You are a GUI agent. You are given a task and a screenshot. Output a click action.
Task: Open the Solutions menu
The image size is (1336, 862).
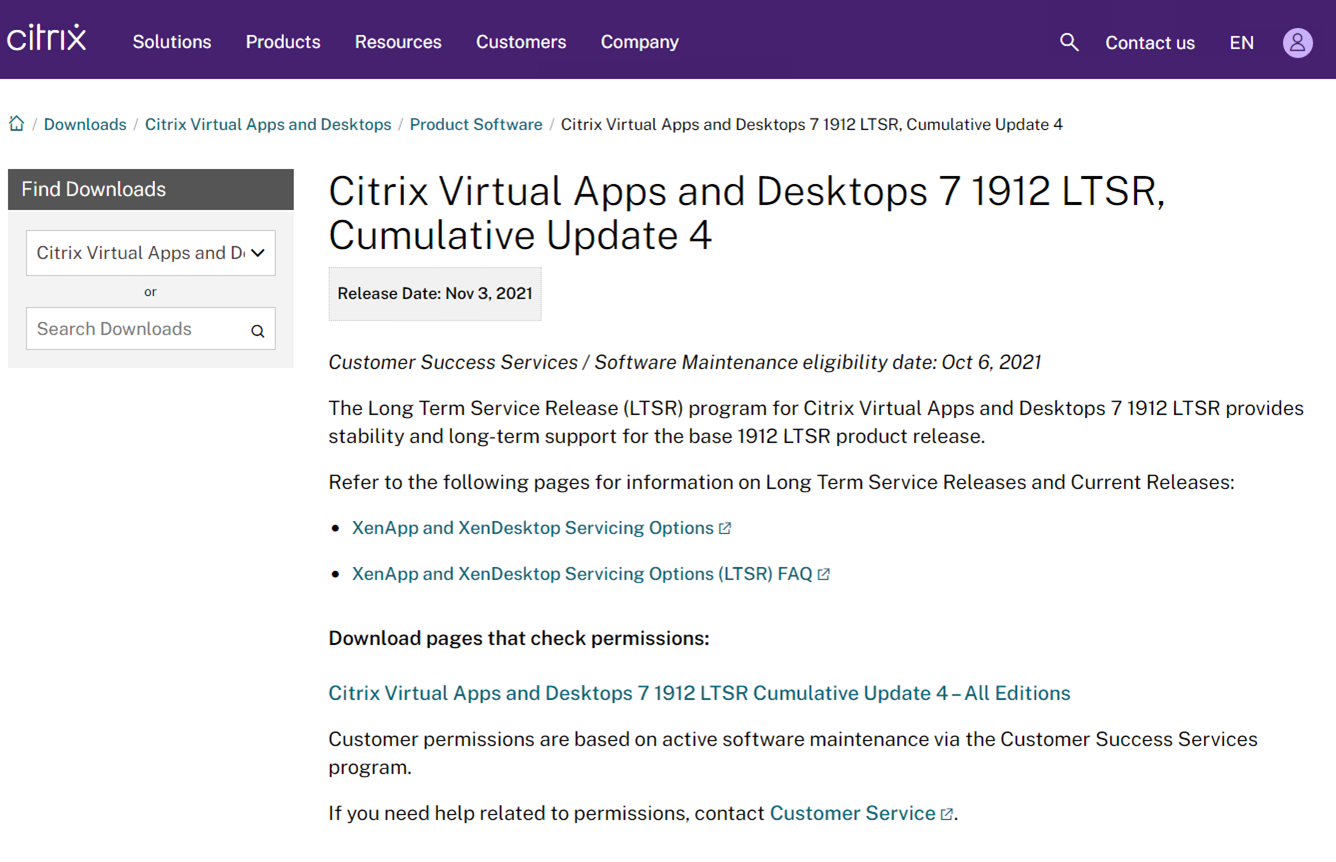coord(172,42)
